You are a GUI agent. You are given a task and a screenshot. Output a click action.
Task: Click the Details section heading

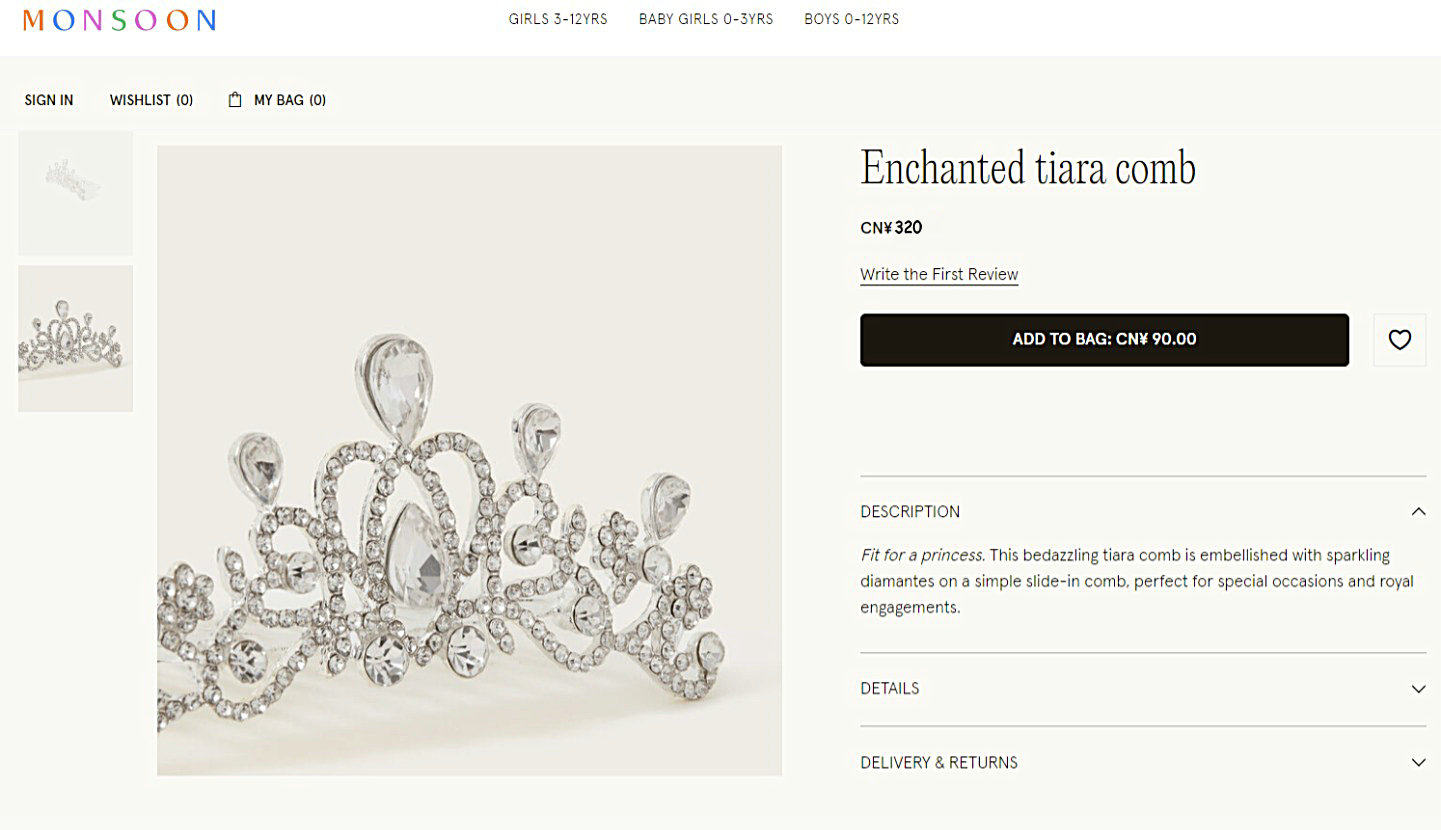889,689
